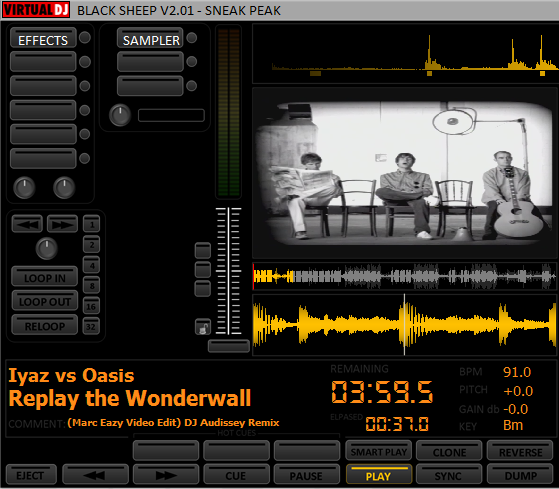
Task: Click the RELOOP button
Action: [x=45, y=325]
